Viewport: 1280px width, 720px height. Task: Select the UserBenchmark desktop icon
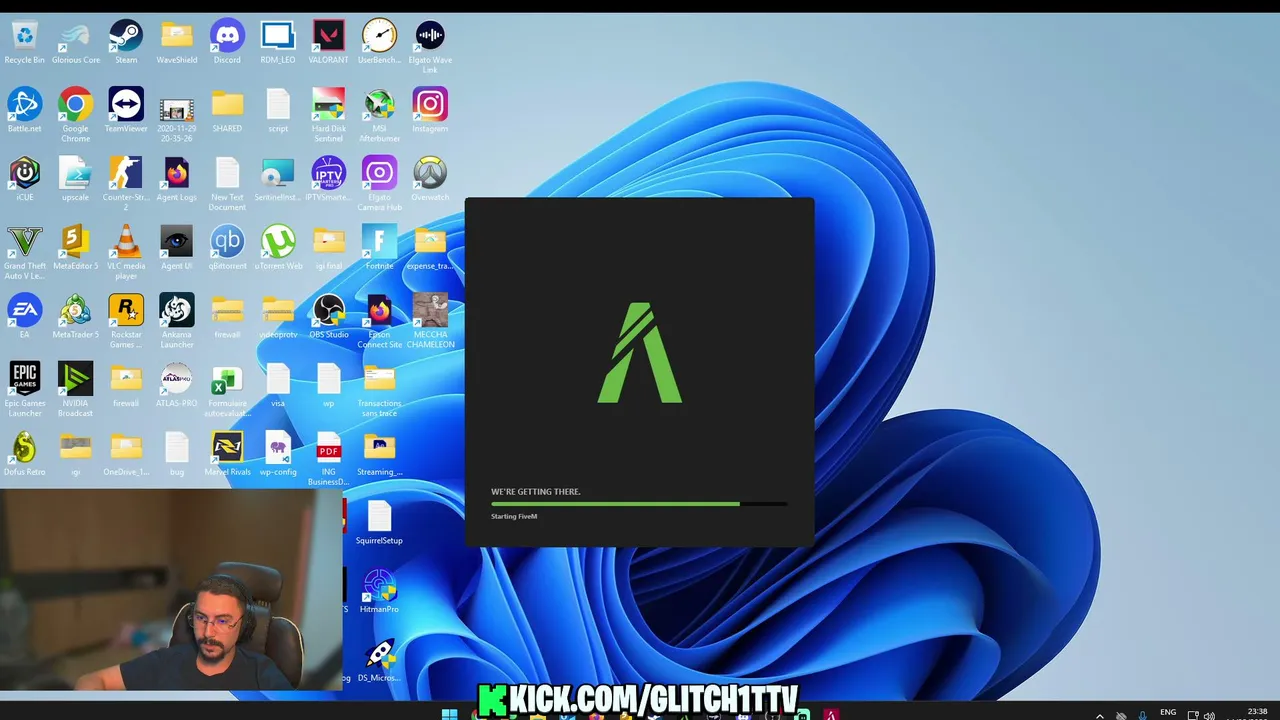(379, 36)
